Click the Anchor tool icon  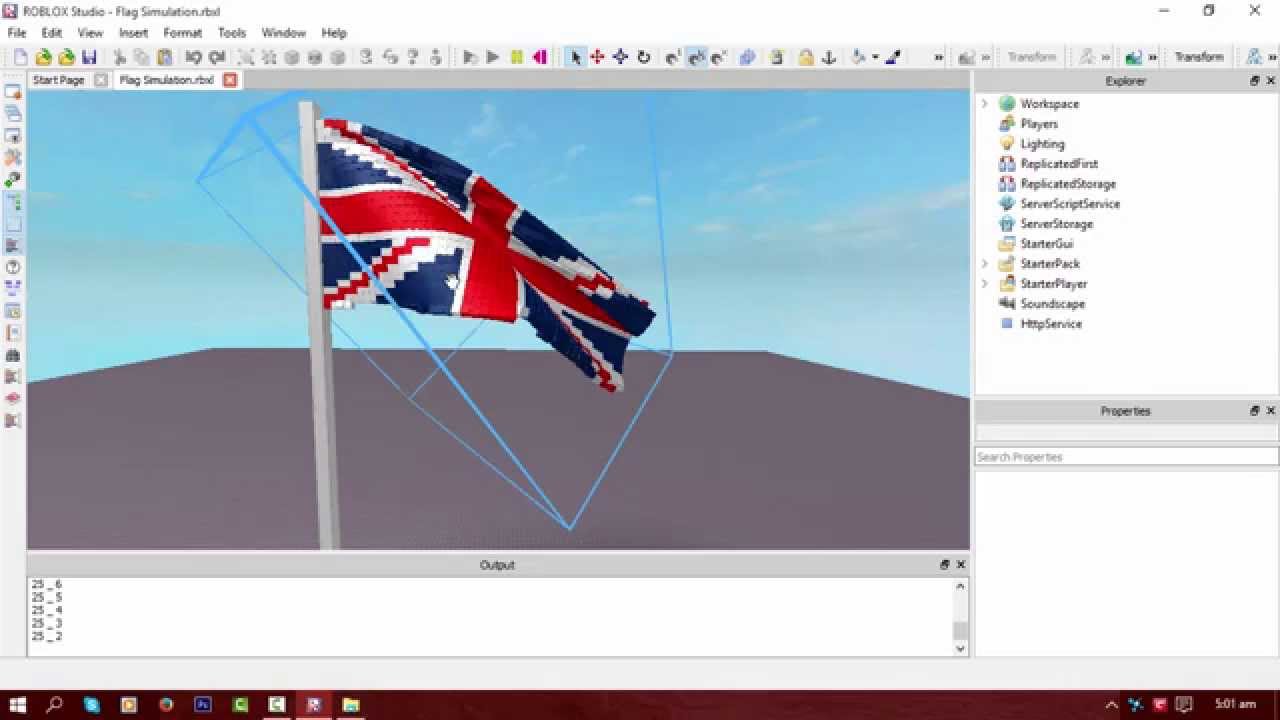click(x=828, y=57)
